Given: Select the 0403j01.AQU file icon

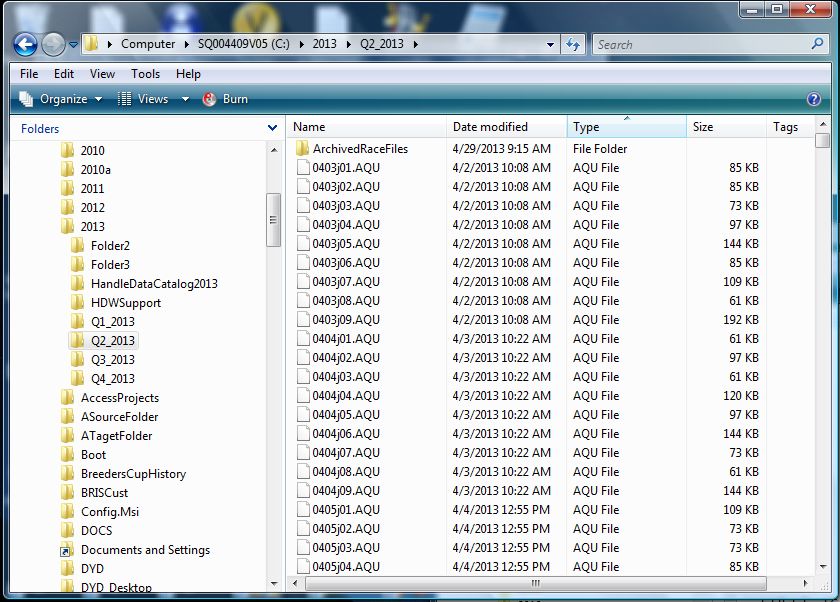Looking at the screenshot, I should tap(303, 168).
